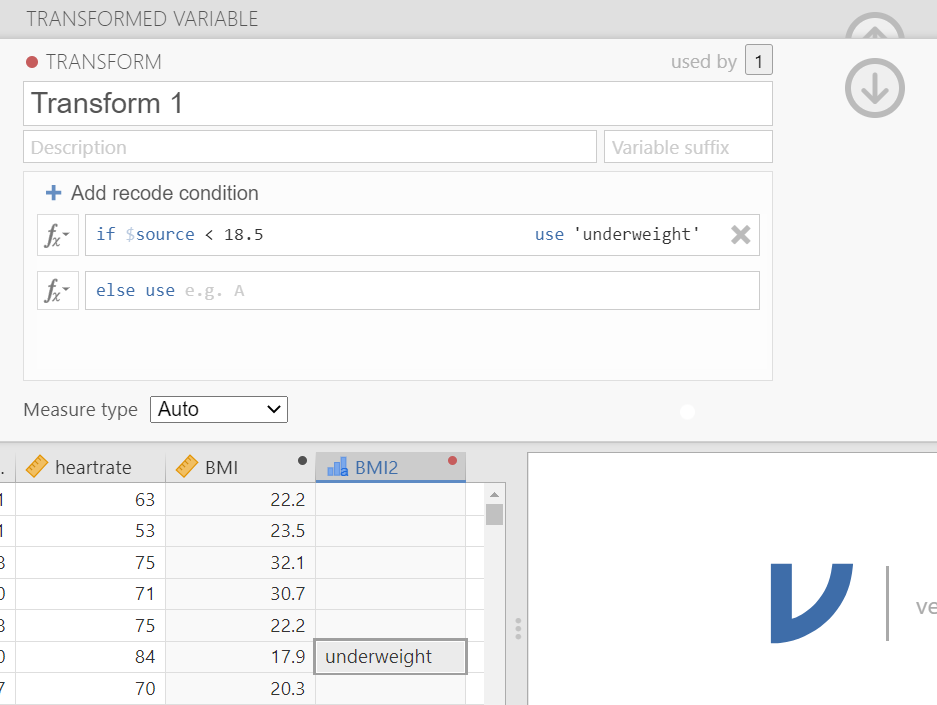Click the panel divider handle dots
Screen dimensions: 937x705
pyautogui.click(x=517, y=628)
